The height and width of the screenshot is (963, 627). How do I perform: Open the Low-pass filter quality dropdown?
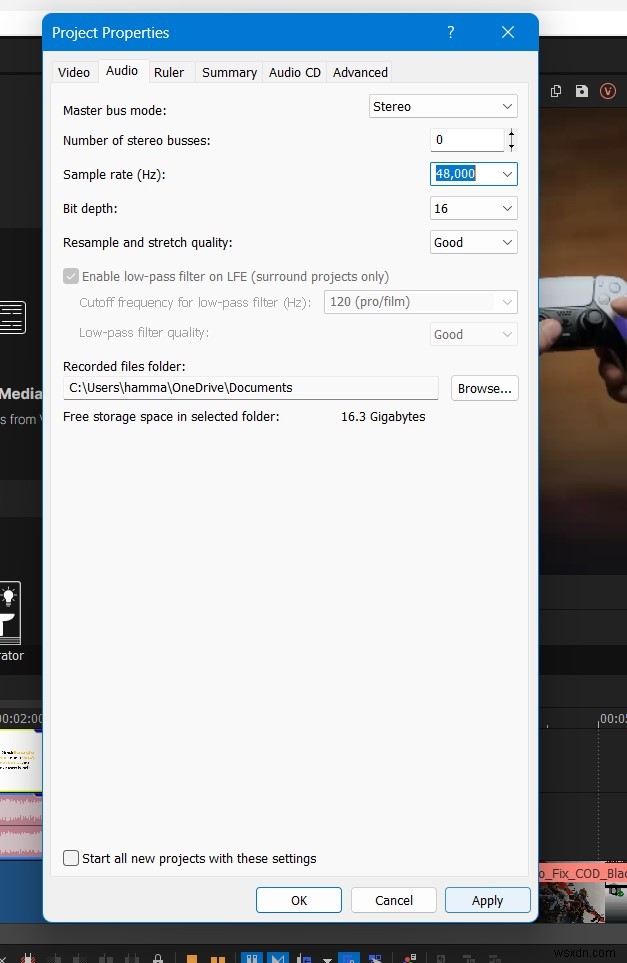473,335
